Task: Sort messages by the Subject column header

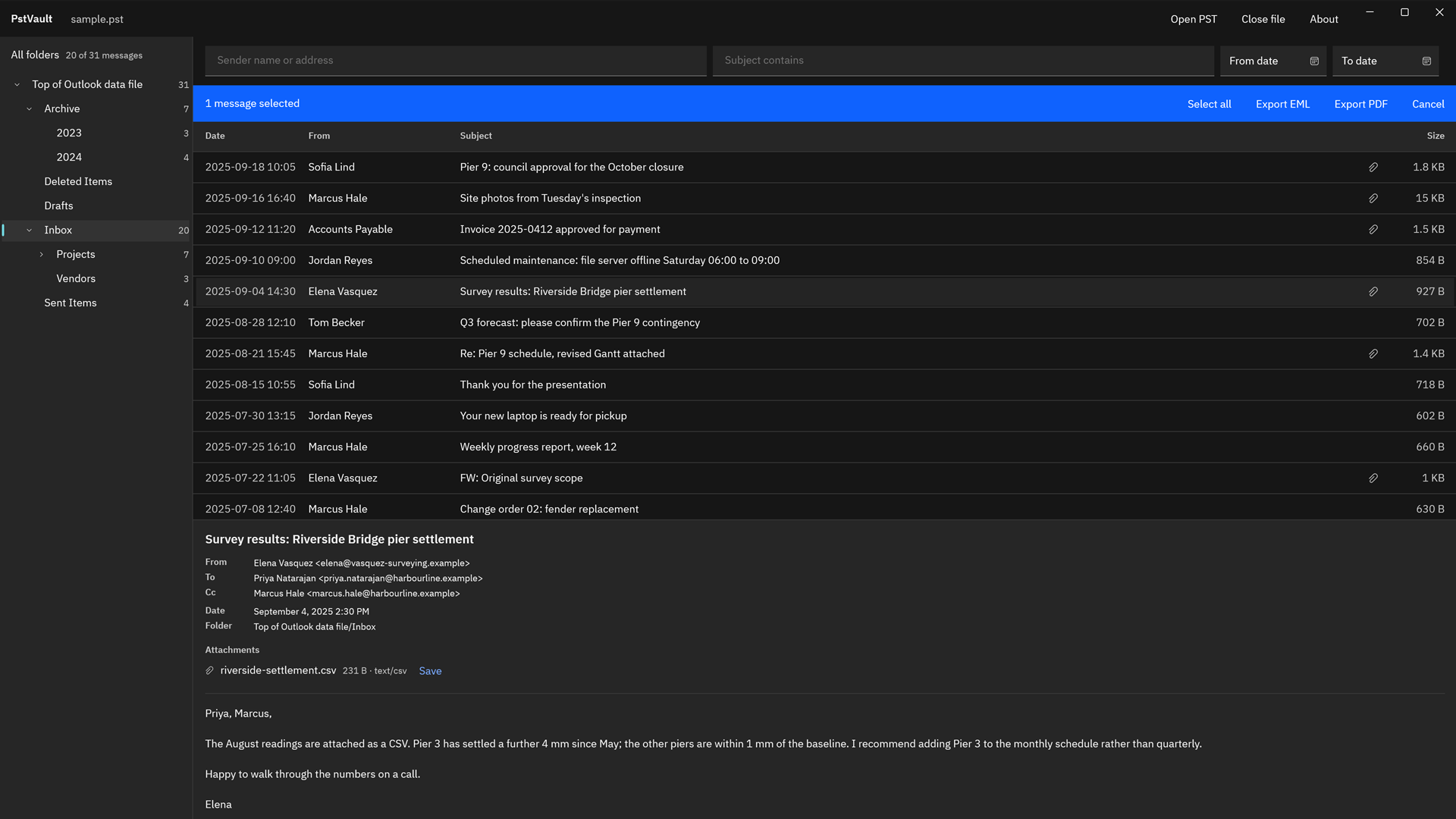Action: (475, 136)
